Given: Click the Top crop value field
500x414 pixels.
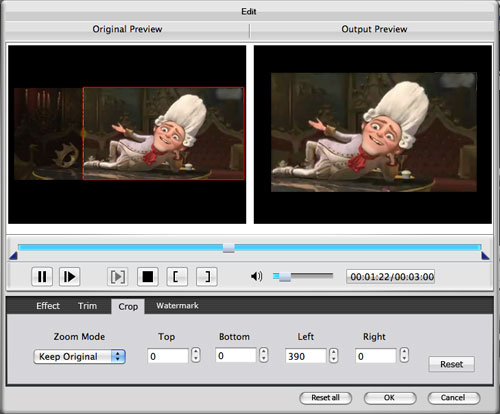Looking at the screenshot, I should click(x=168, y=356).
